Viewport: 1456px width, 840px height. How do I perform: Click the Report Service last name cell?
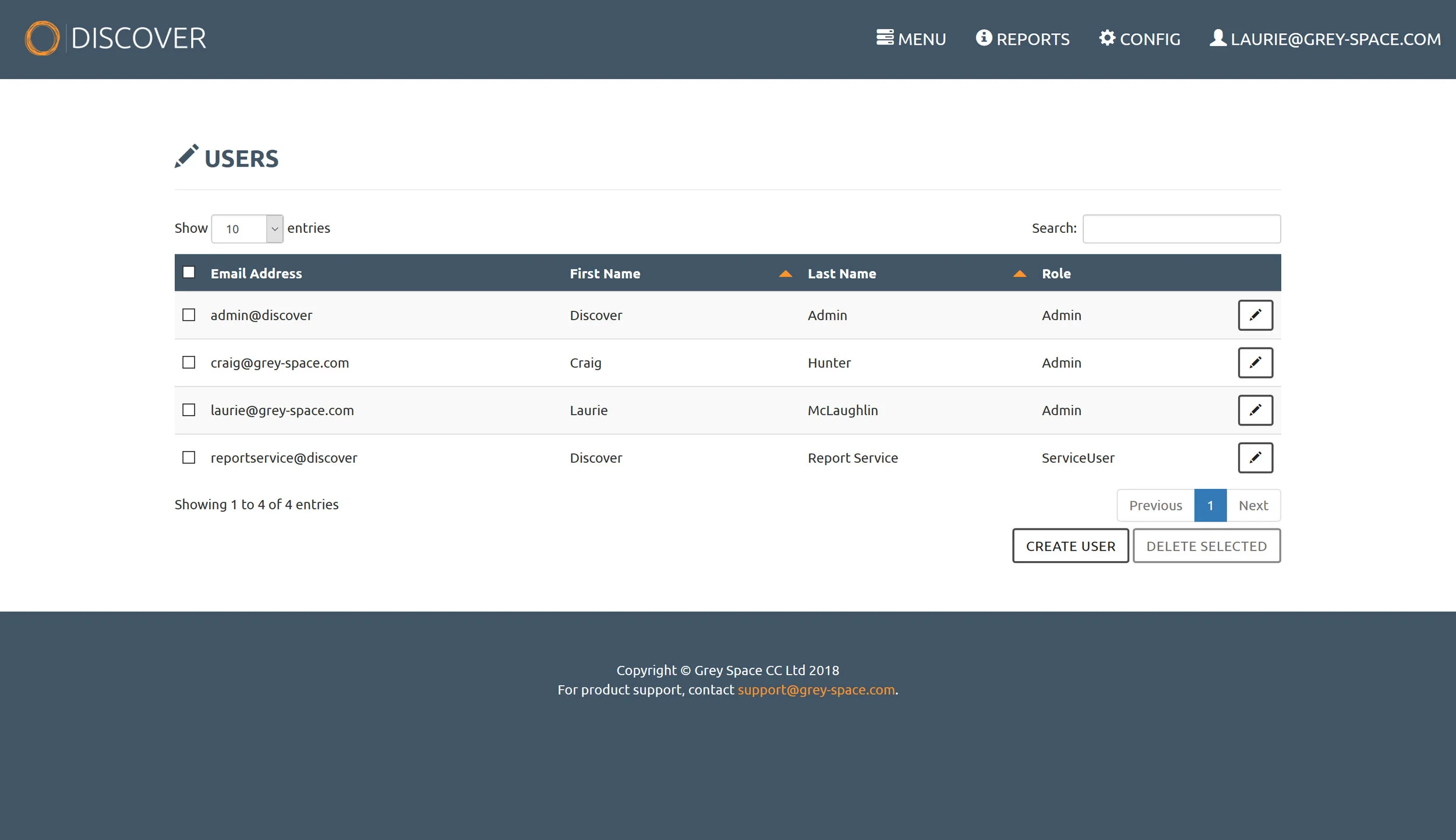[853, 458]
